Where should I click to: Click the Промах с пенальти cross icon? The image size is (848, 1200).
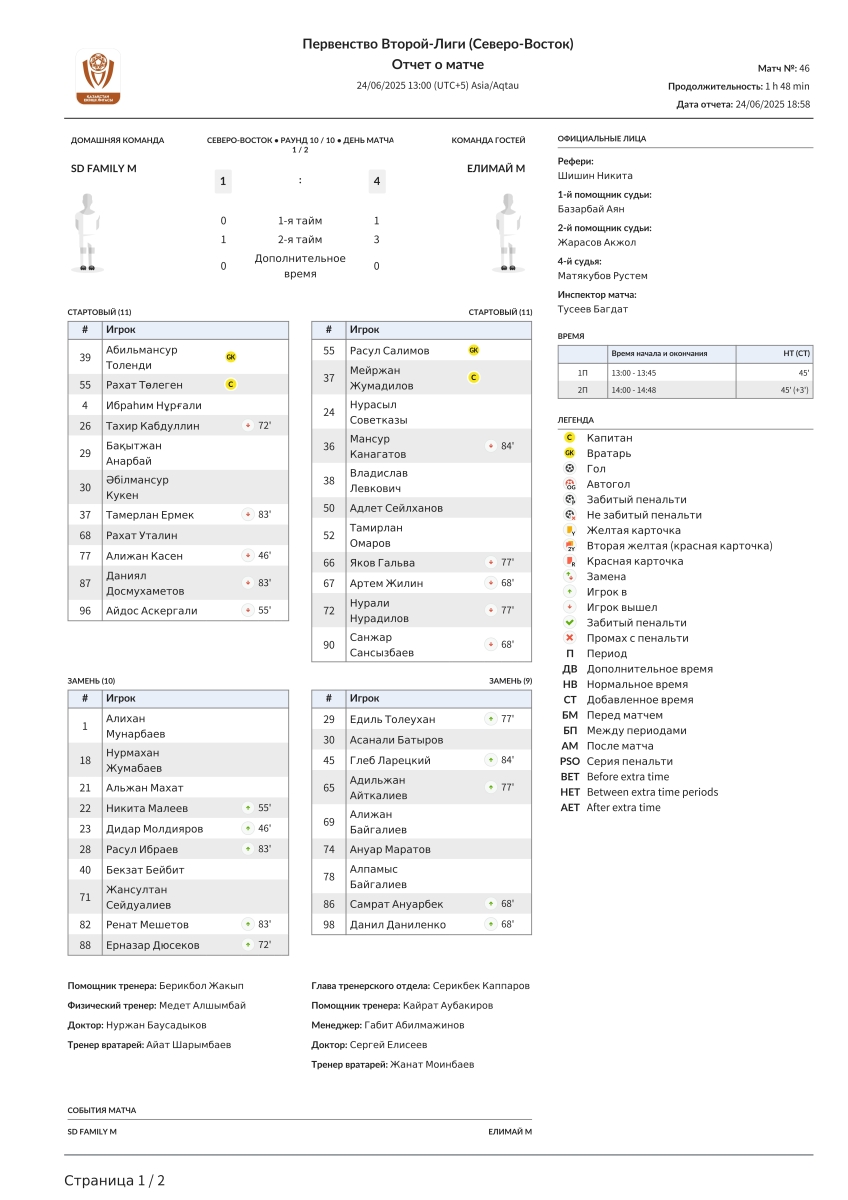pyautogui.click(x=569, y=638)
